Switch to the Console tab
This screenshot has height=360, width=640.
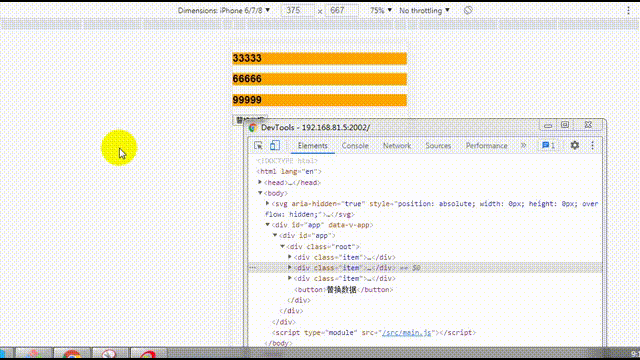(x=355, y=146)
